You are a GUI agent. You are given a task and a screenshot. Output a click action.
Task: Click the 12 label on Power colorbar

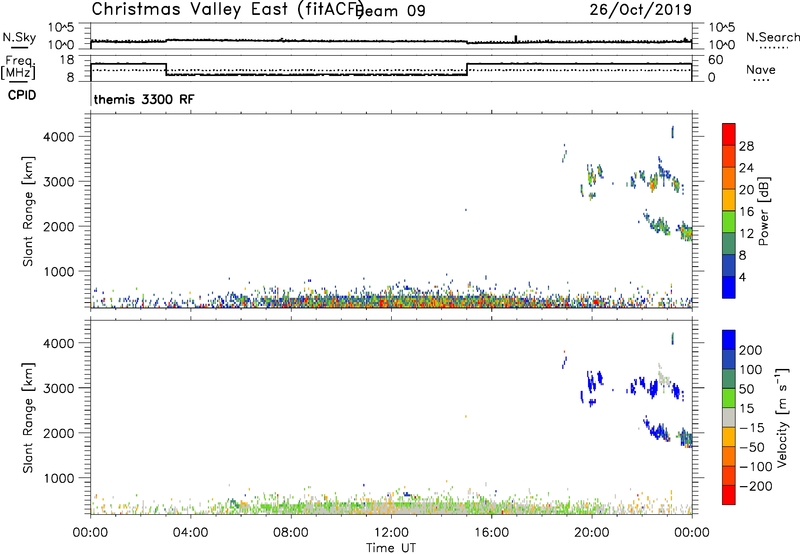pos(746,234)
